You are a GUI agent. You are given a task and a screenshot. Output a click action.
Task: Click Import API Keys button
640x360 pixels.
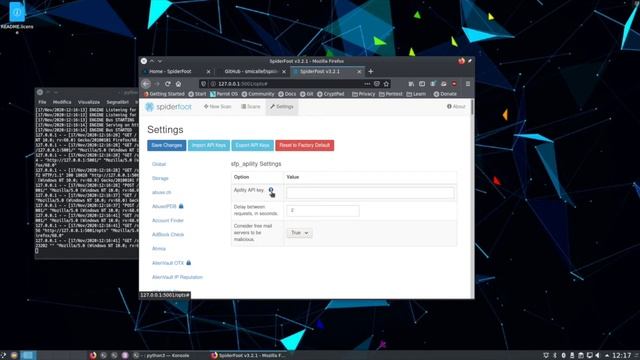[209, 145]
